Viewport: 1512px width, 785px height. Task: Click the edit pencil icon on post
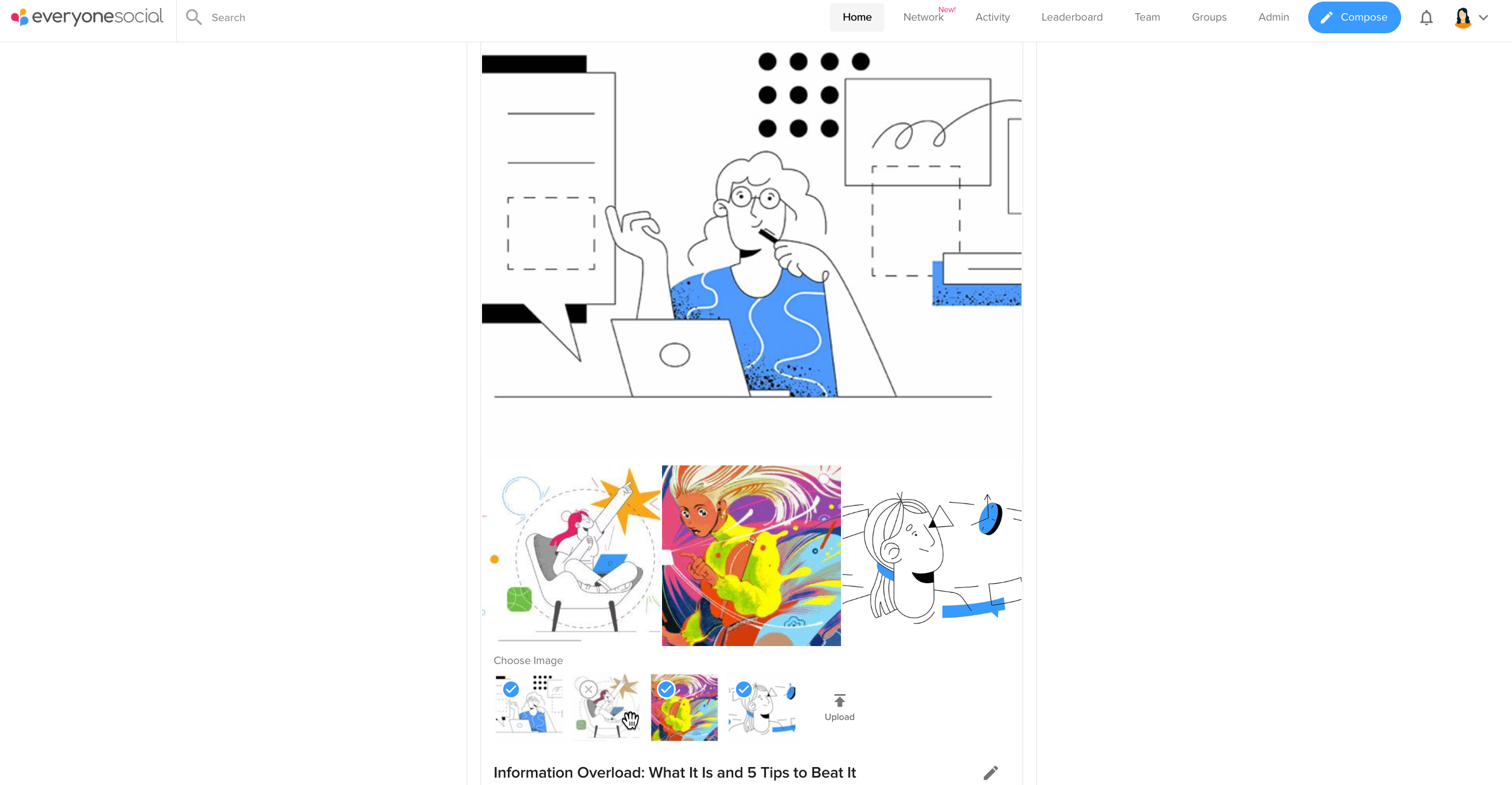[x=990, y=773]
